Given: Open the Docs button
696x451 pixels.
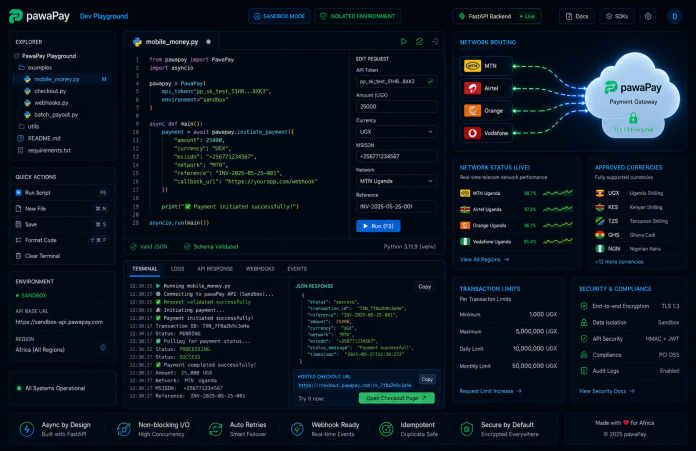Looking at the screenshot, I should coord(577,16).
